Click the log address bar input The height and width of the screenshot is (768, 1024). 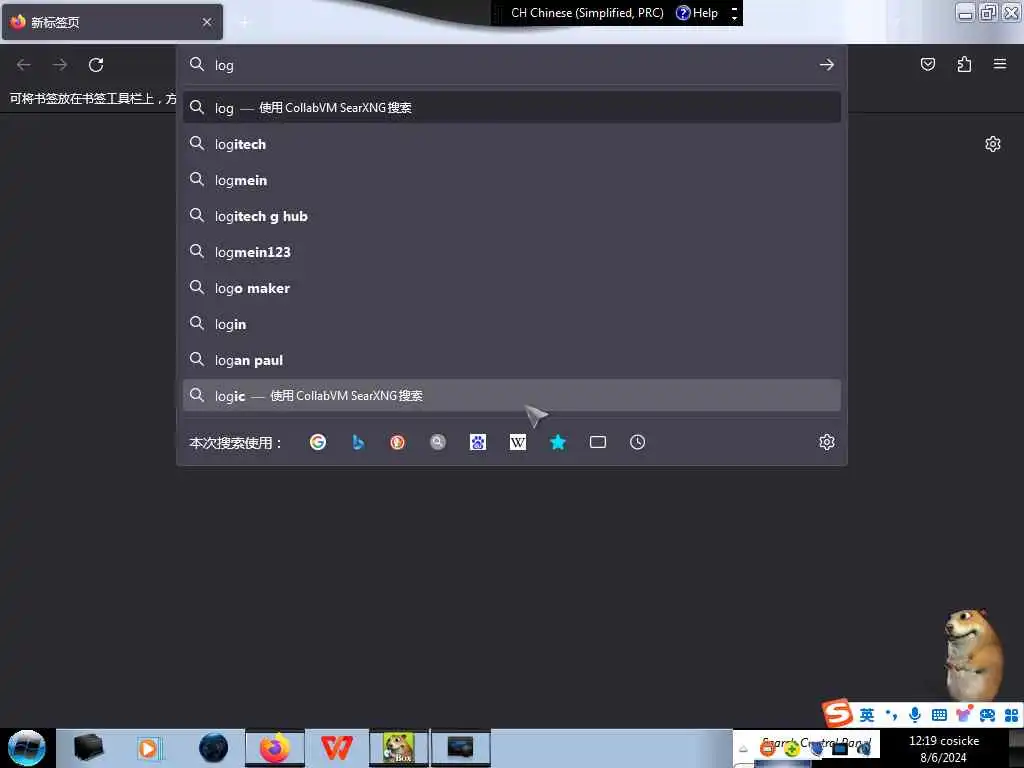point(511,65)
